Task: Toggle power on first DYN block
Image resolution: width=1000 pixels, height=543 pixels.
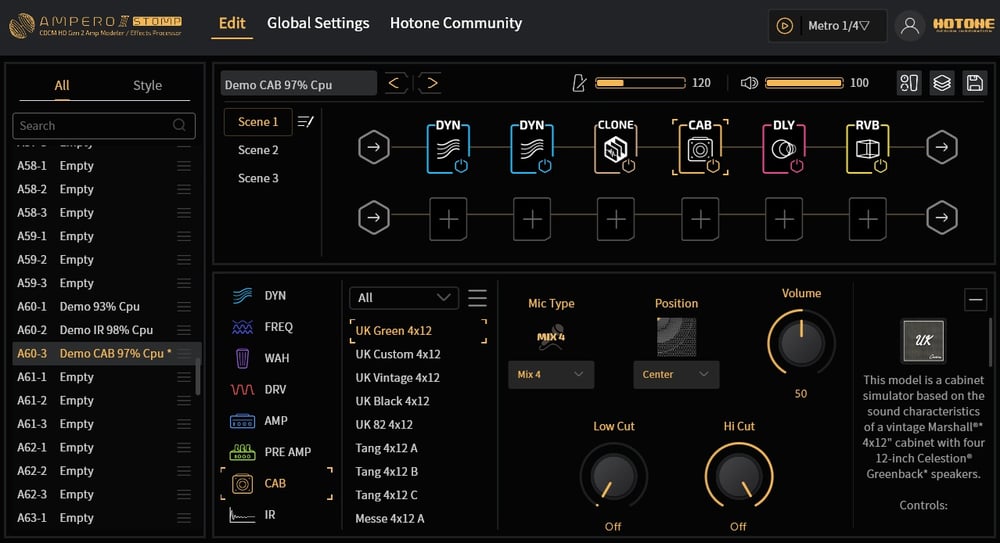Action: point(461,166)
